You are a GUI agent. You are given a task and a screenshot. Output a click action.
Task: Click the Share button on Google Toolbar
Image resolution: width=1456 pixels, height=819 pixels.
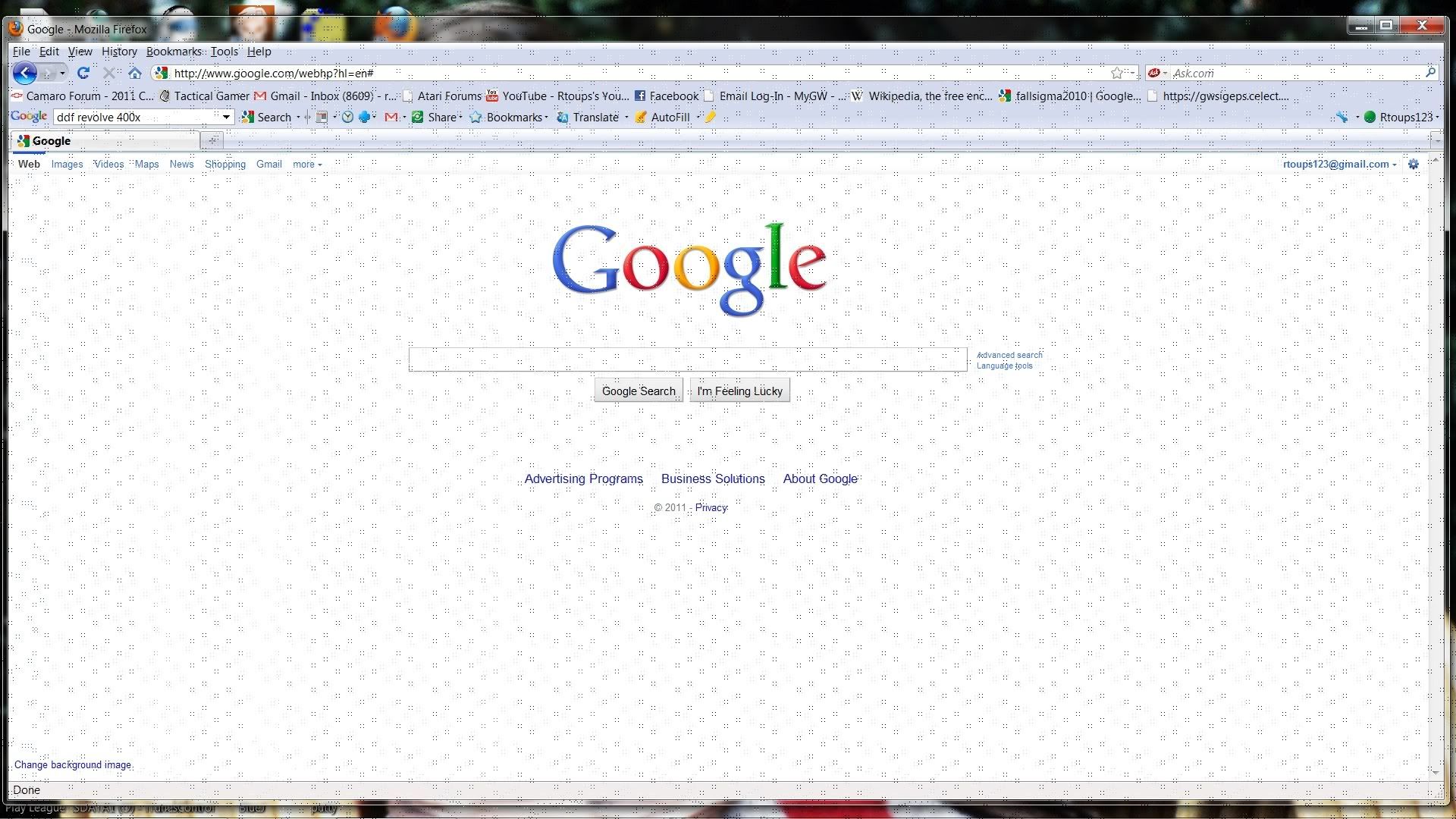pos(437,117)
